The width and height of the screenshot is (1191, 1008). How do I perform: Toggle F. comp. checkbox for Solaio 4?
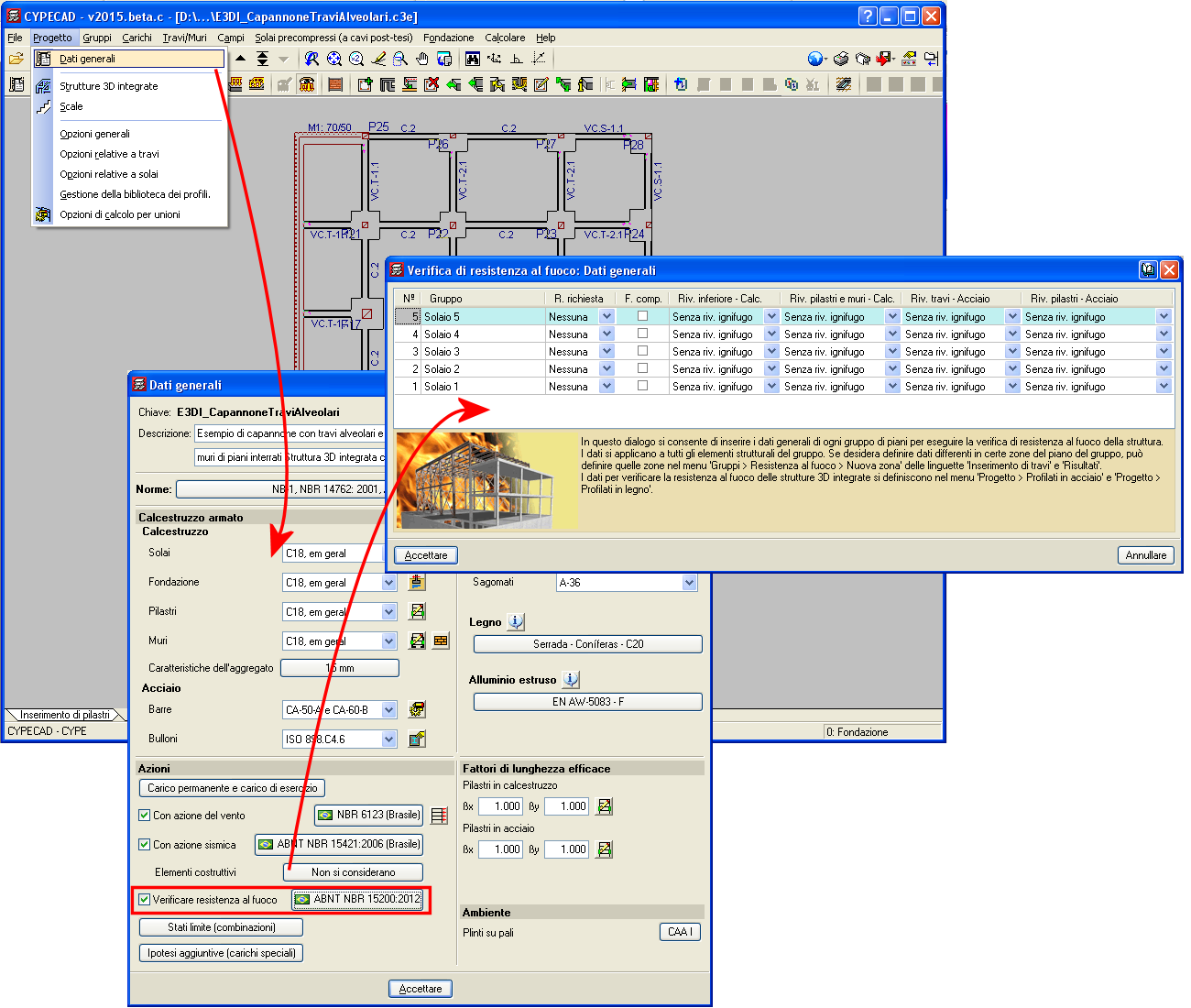(642, 334)
